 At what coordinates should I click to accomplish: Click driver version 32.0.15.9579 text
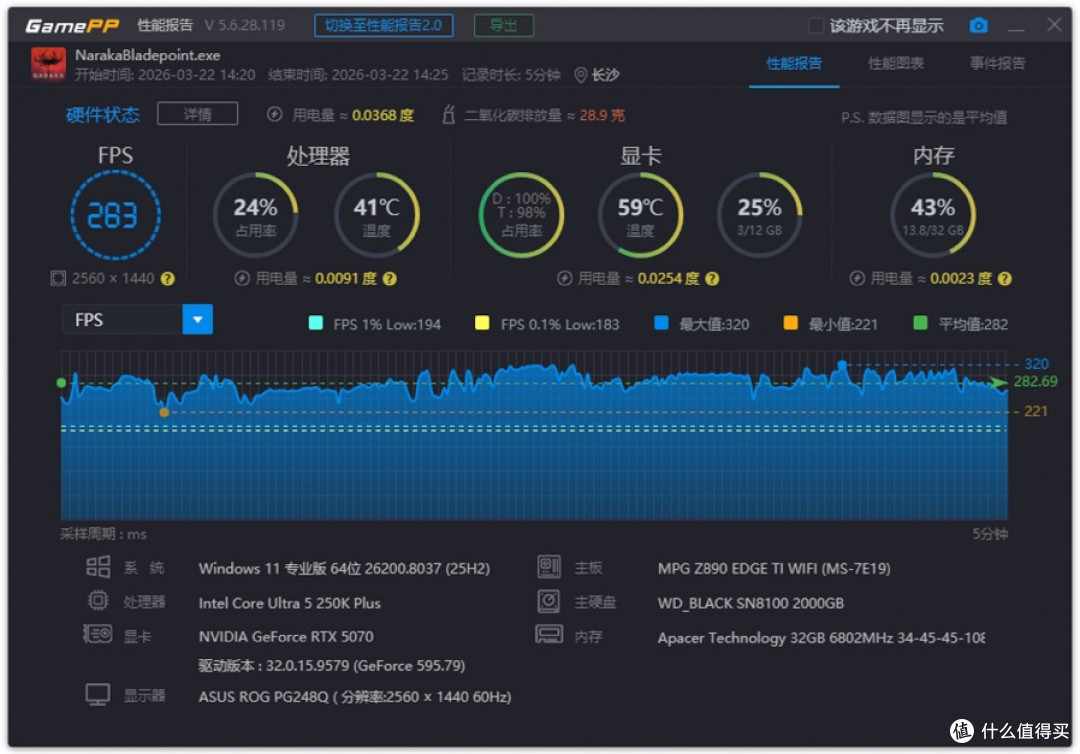pos(331,666)
